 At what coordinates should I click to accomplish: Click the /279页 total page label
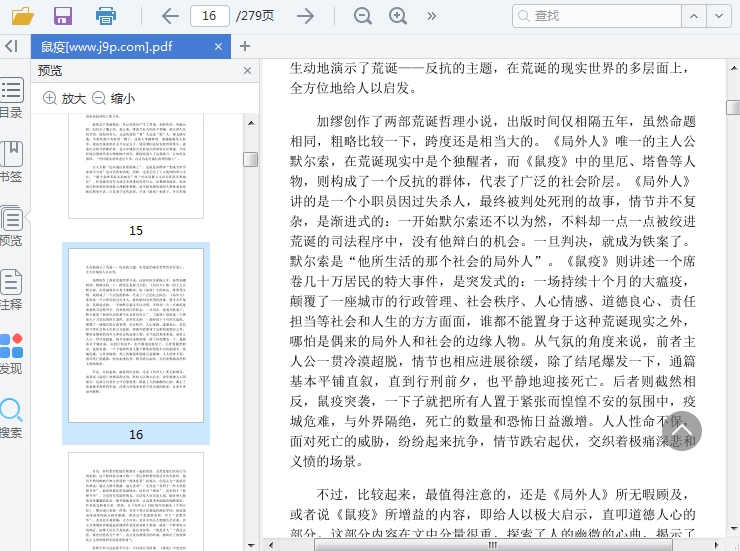(255, 16)
